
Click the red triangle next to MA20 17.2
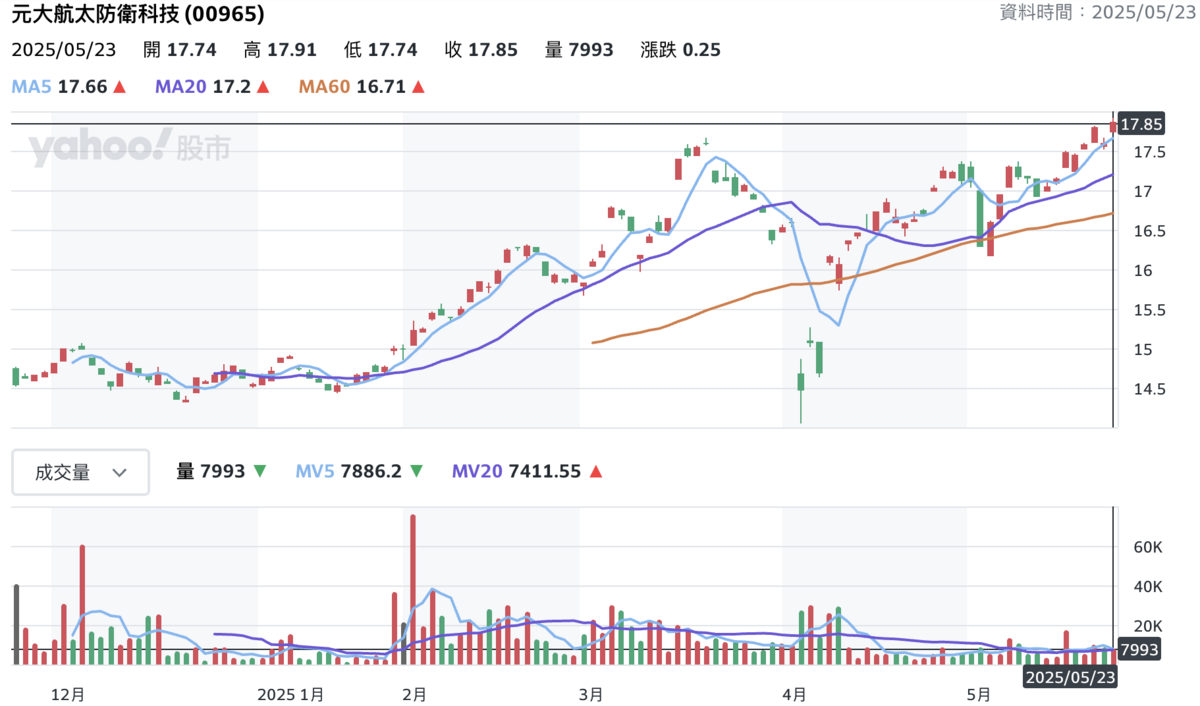pos(263,87)
